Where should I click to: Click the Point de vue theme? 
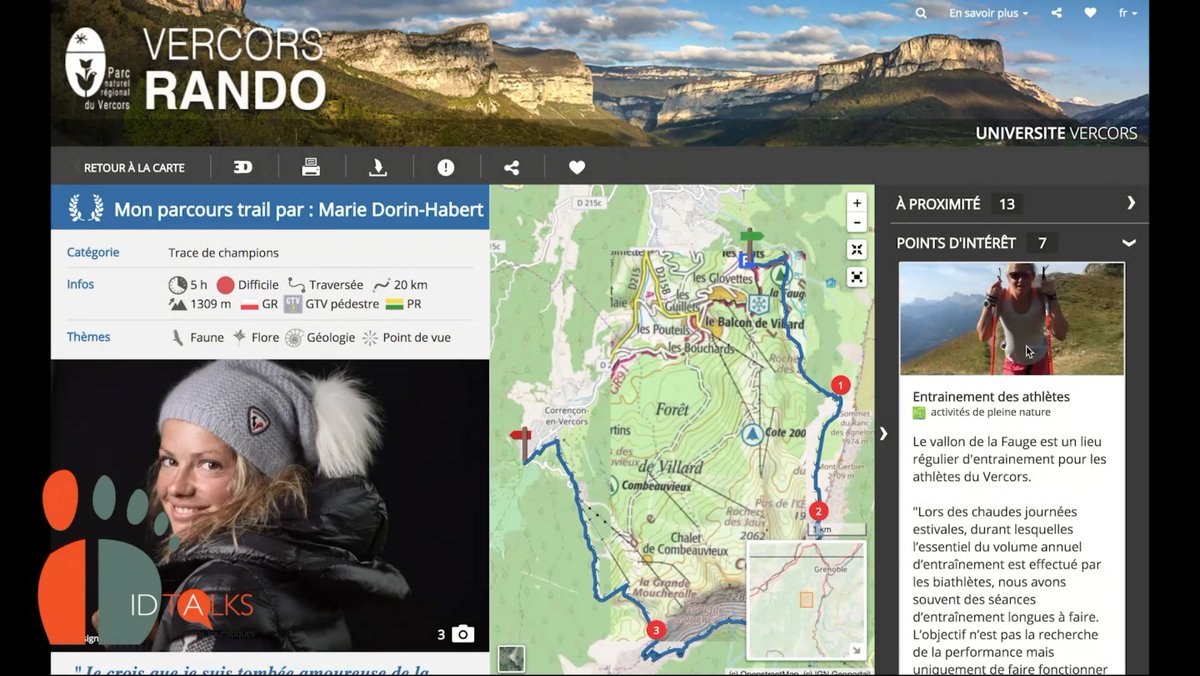click(x=406, y=337)
